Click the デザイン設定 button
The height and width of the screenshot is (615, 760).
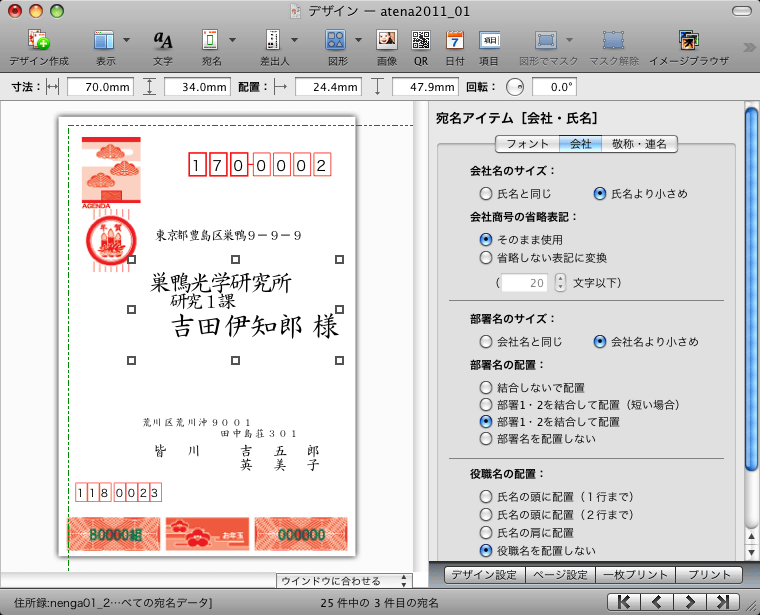484,575
